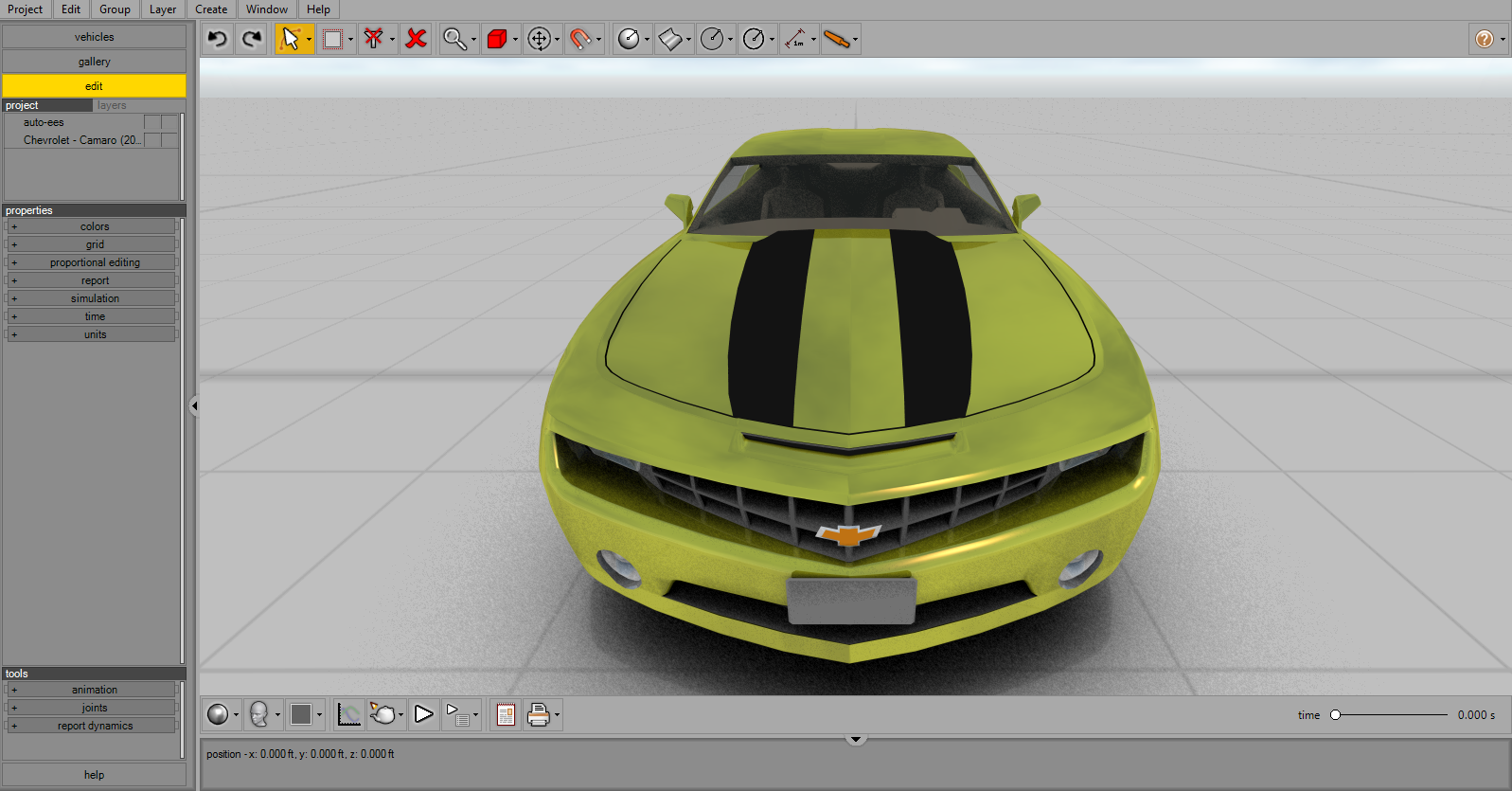
Task: Select the move crosshair transform tool
Action: (x=539, y=39)
